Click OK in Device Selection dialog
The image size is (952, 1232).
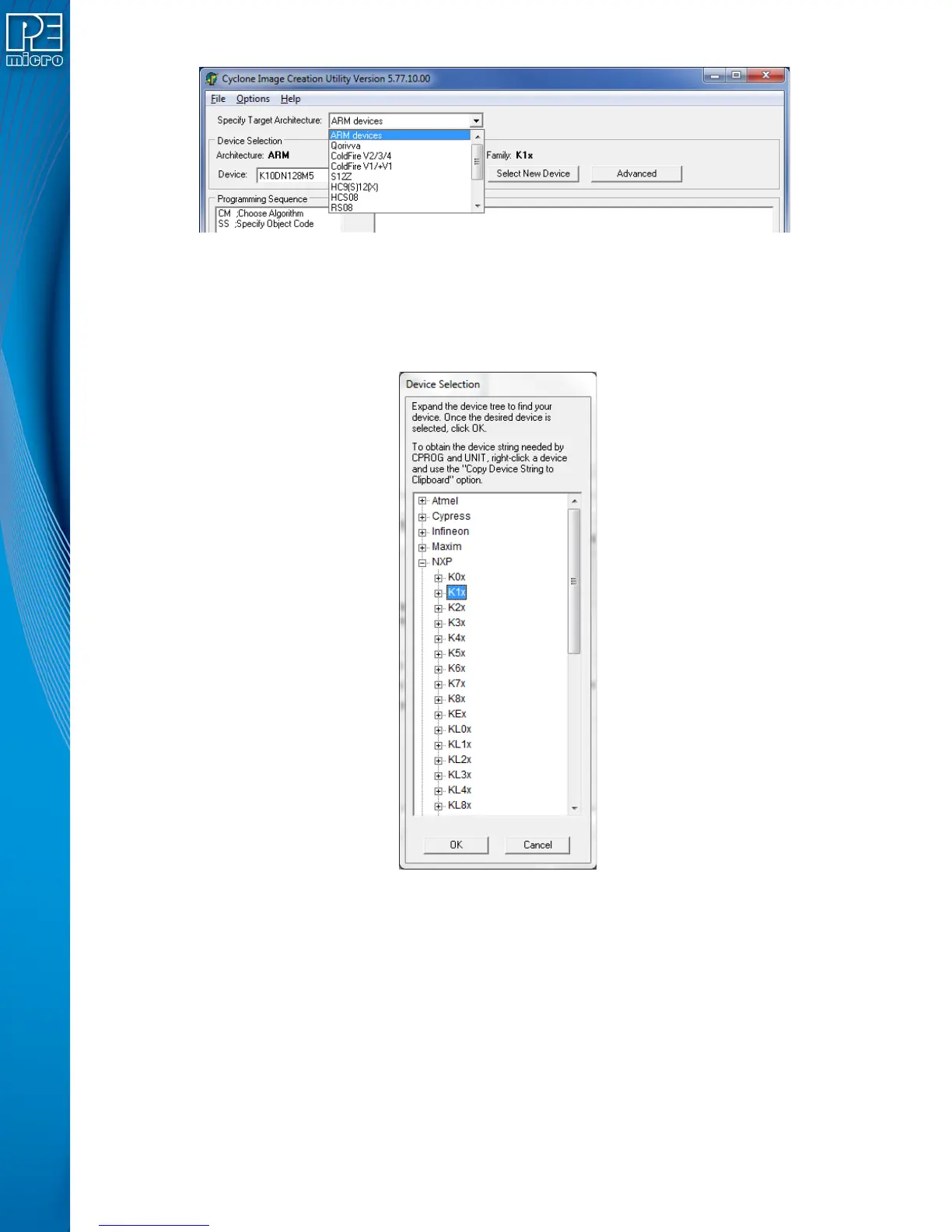456,845
